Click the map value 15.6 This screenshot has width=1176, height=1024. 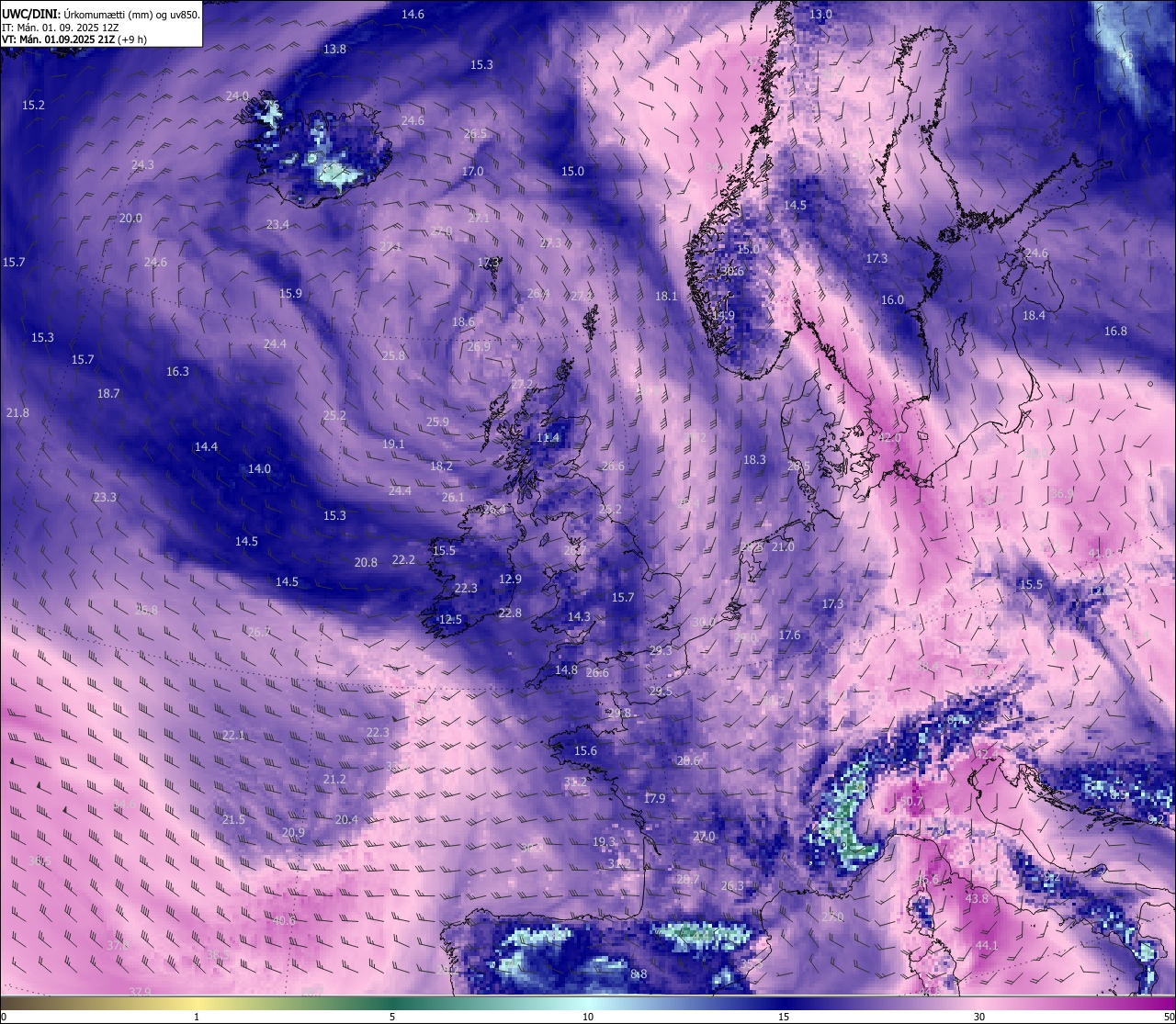[x=585, y=750]
